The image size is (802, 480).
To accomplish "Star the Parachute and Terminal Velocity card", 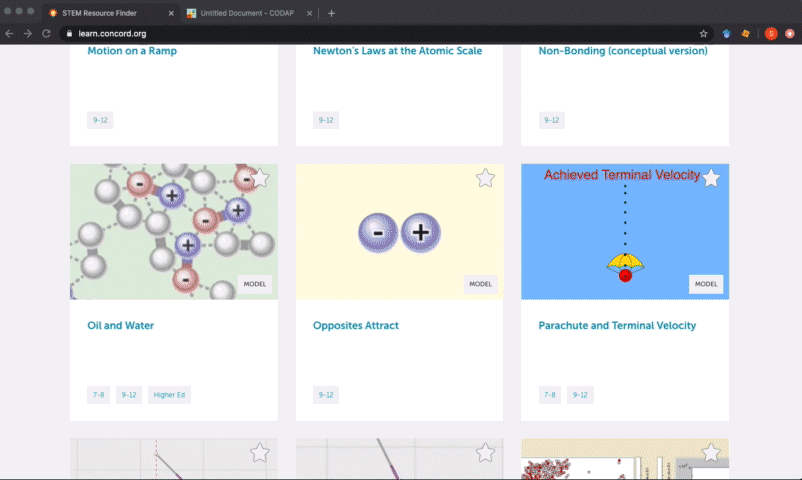I will (711, 178).
